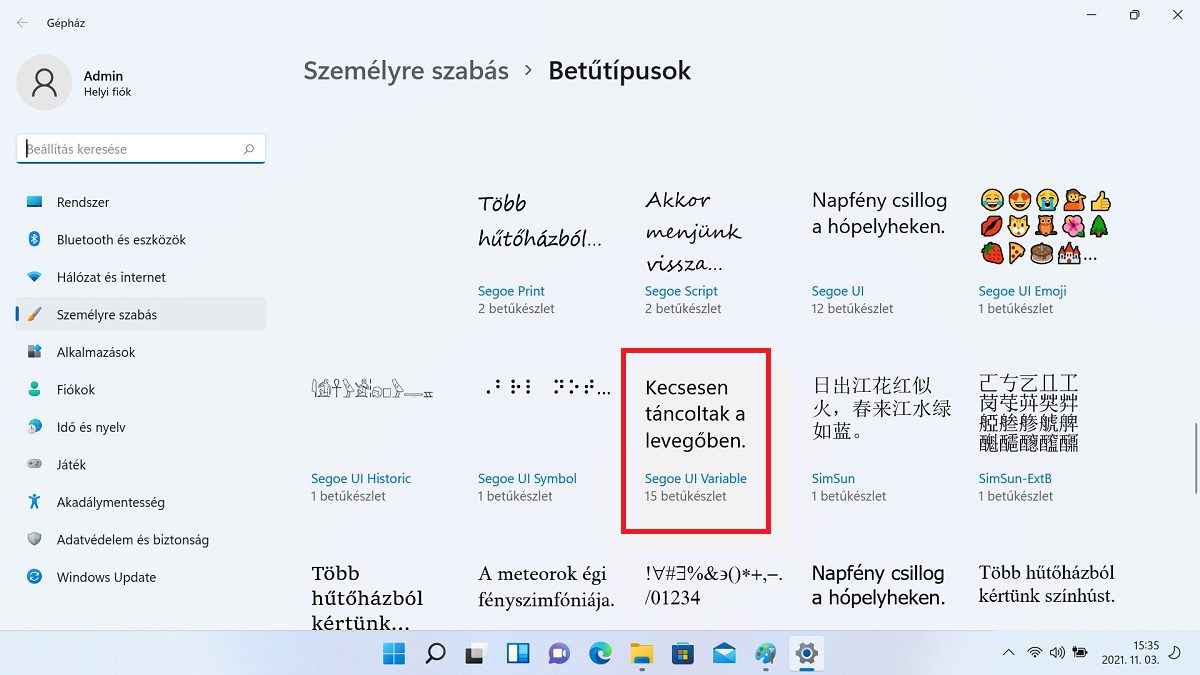Click the Beállítás keresése search field
This screenshot has height=675, width=1200.
130,149
